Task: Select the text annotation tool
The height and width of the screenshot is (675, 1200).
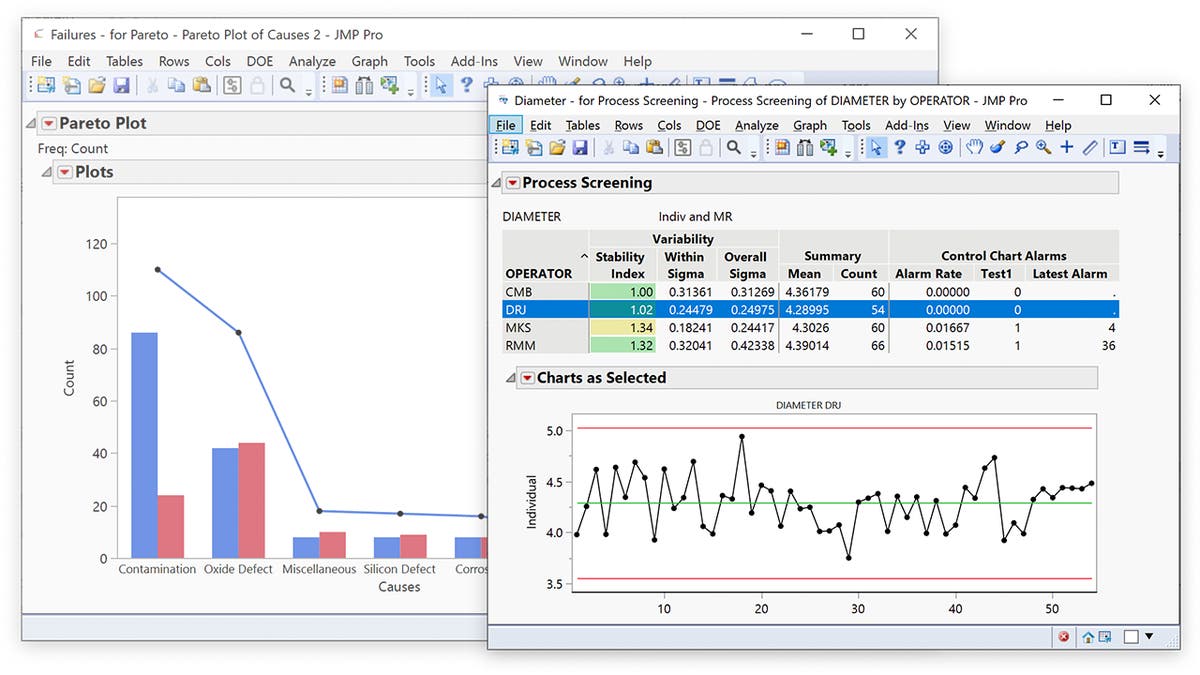Action: pos(1116,148)
